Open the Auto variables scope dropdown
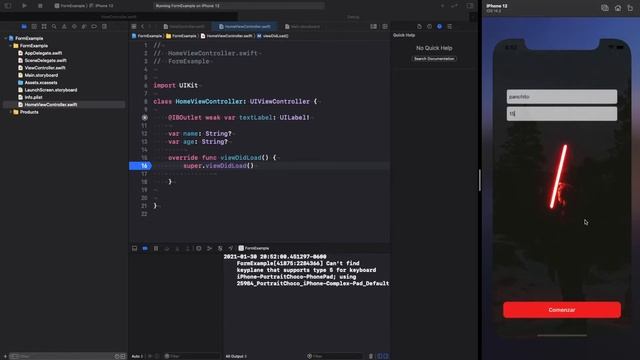This screenshot has height=360, width=640. tap(138, 356)
